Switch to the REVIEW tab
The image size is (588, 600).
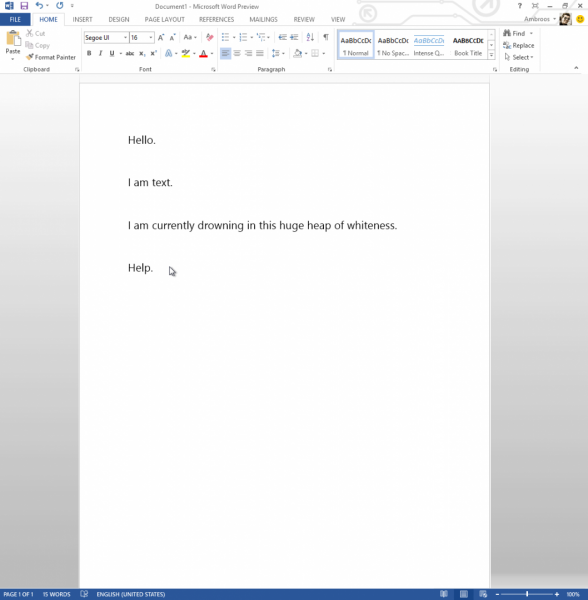[304, 19]
